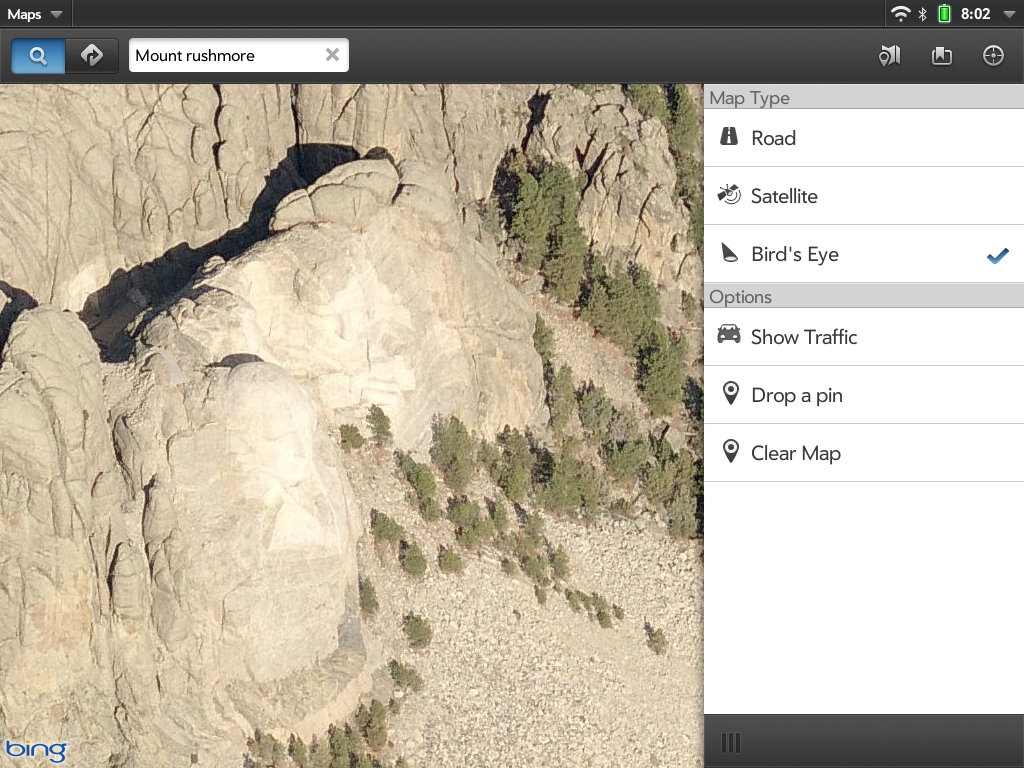Switch to search mode with the magnifier icon

(38, 56)
